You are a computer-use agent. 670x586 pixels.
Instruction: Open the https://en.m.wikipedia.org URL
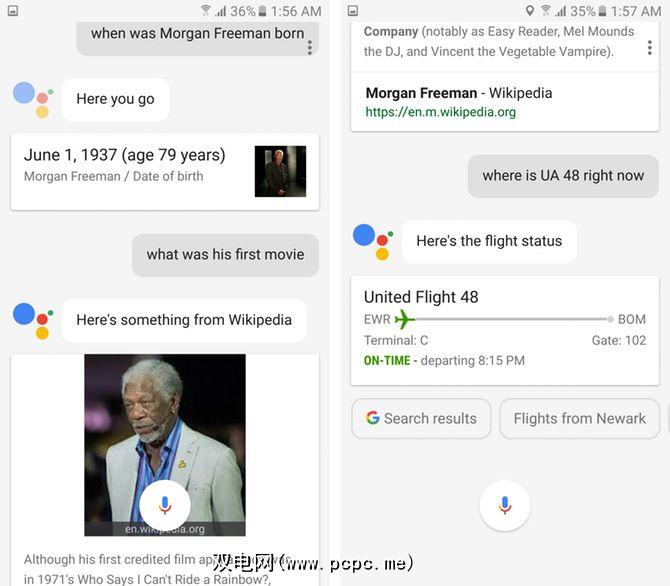tap(441, 112)
